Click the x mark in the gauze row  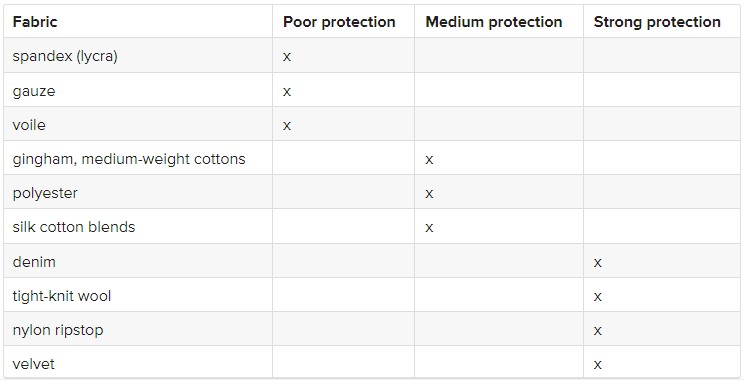pyautogui.click(x=287, y=91)
